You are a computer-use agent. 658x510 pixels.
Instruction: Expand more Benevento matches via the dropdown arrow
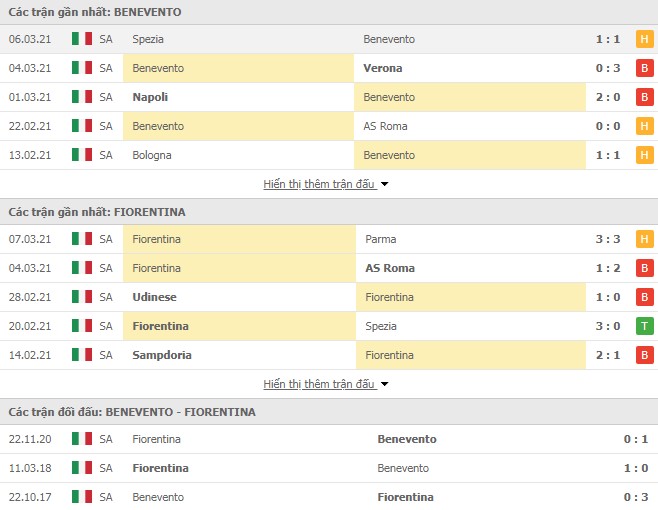384,184
